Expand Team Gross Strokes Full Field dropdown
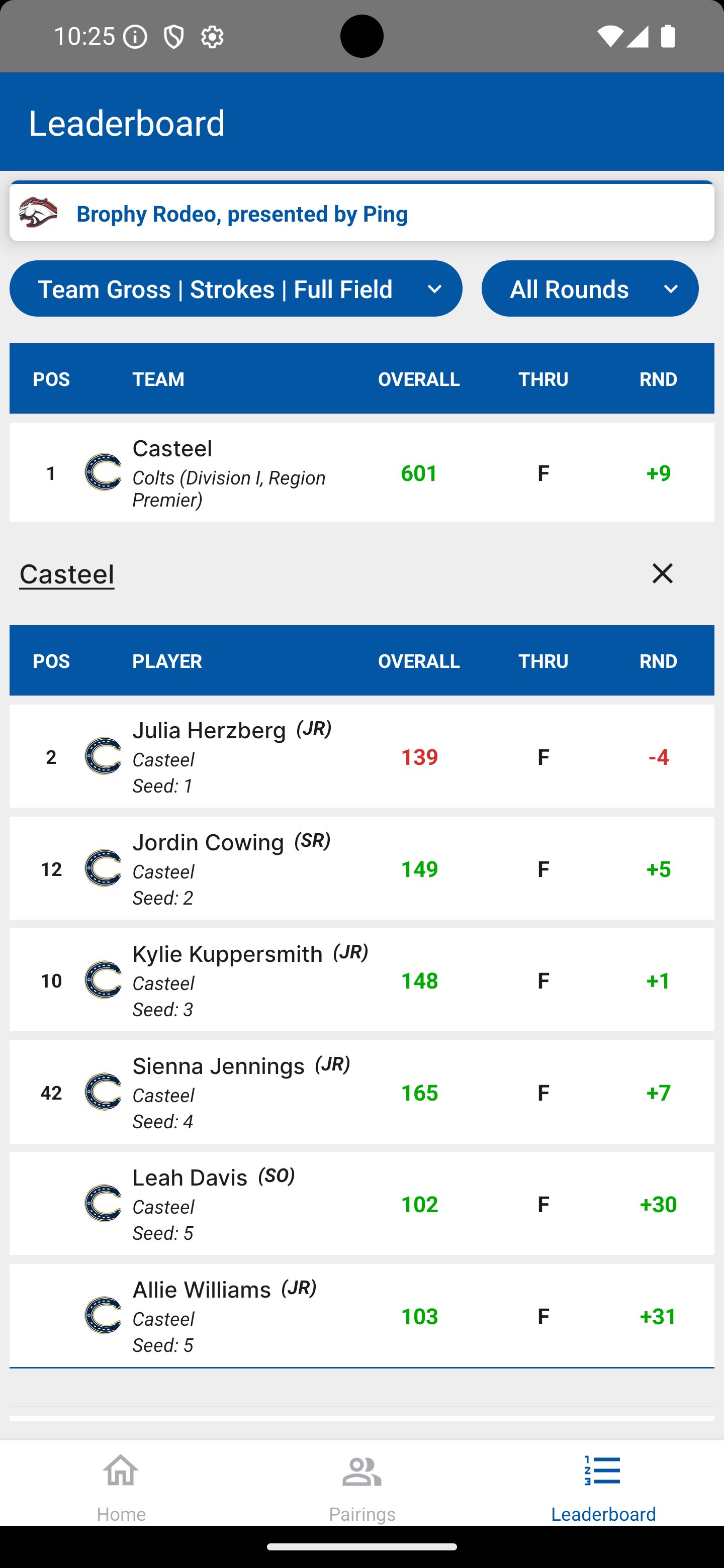Viewport: 724px width, 1568px height. 236,288
